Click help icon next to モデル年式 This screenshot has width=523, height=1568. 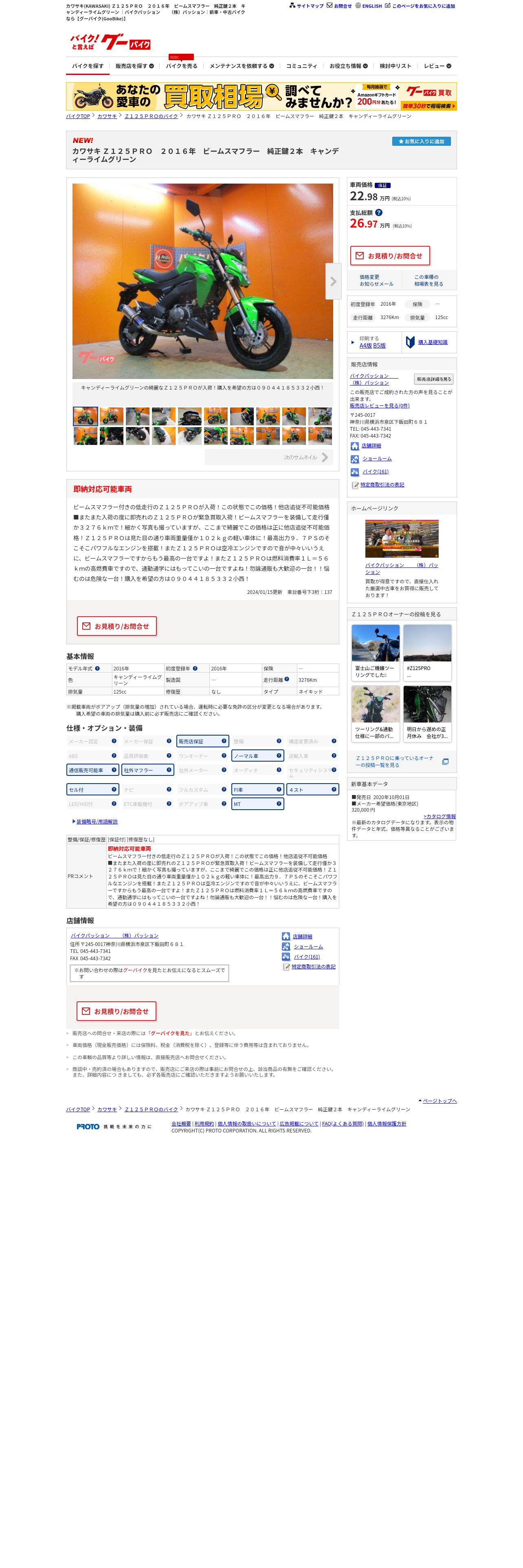click(97, 668)
